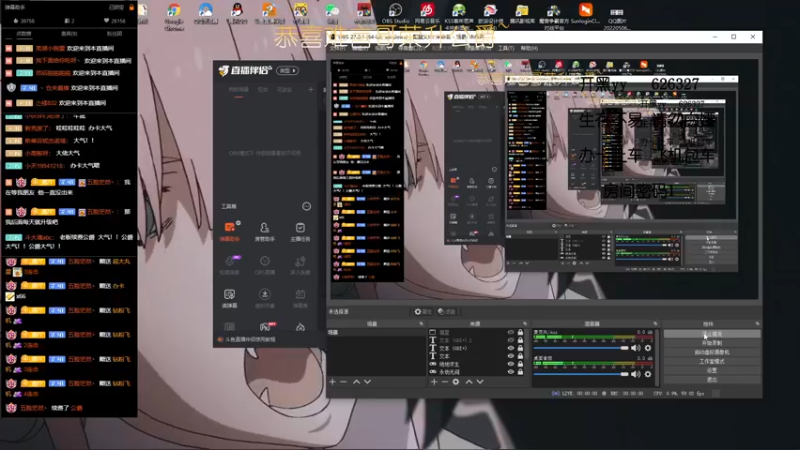Open the OBS Studio desktop shortcut
800x450 pixels.
(395, 14)
